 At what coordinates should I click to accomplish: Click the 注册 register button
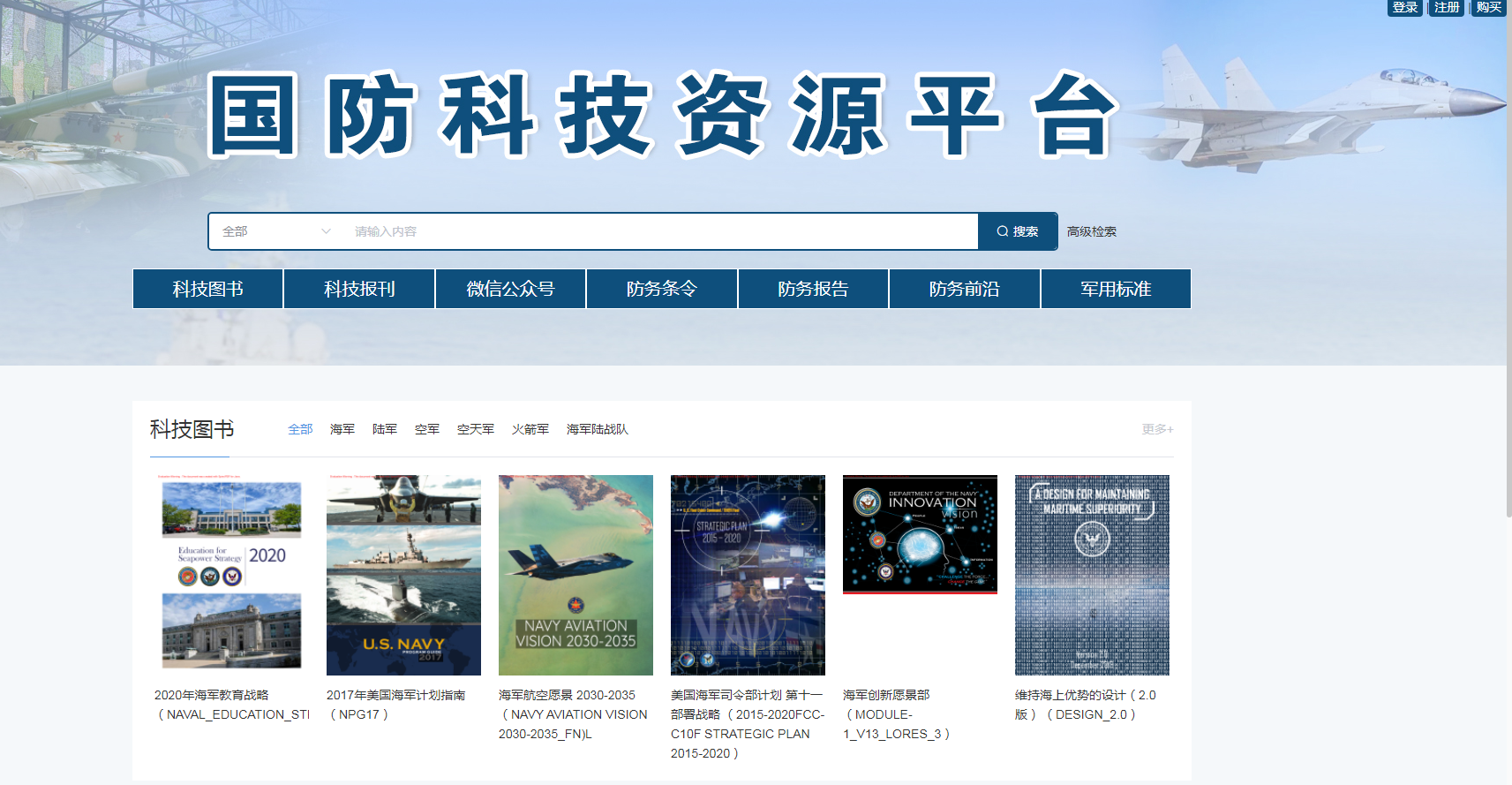[1447, 7]
